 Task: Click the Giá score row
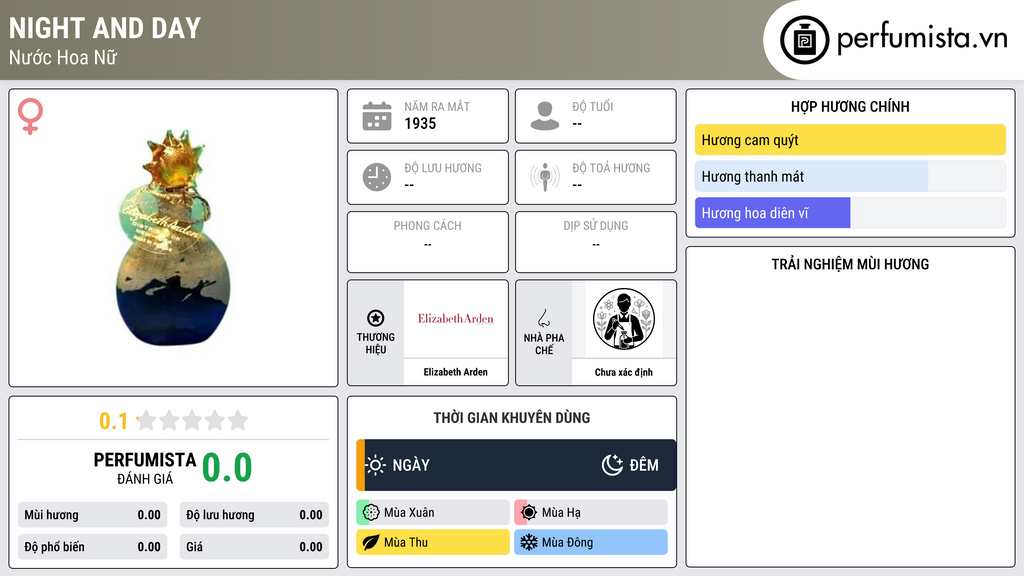click(254, 547)
